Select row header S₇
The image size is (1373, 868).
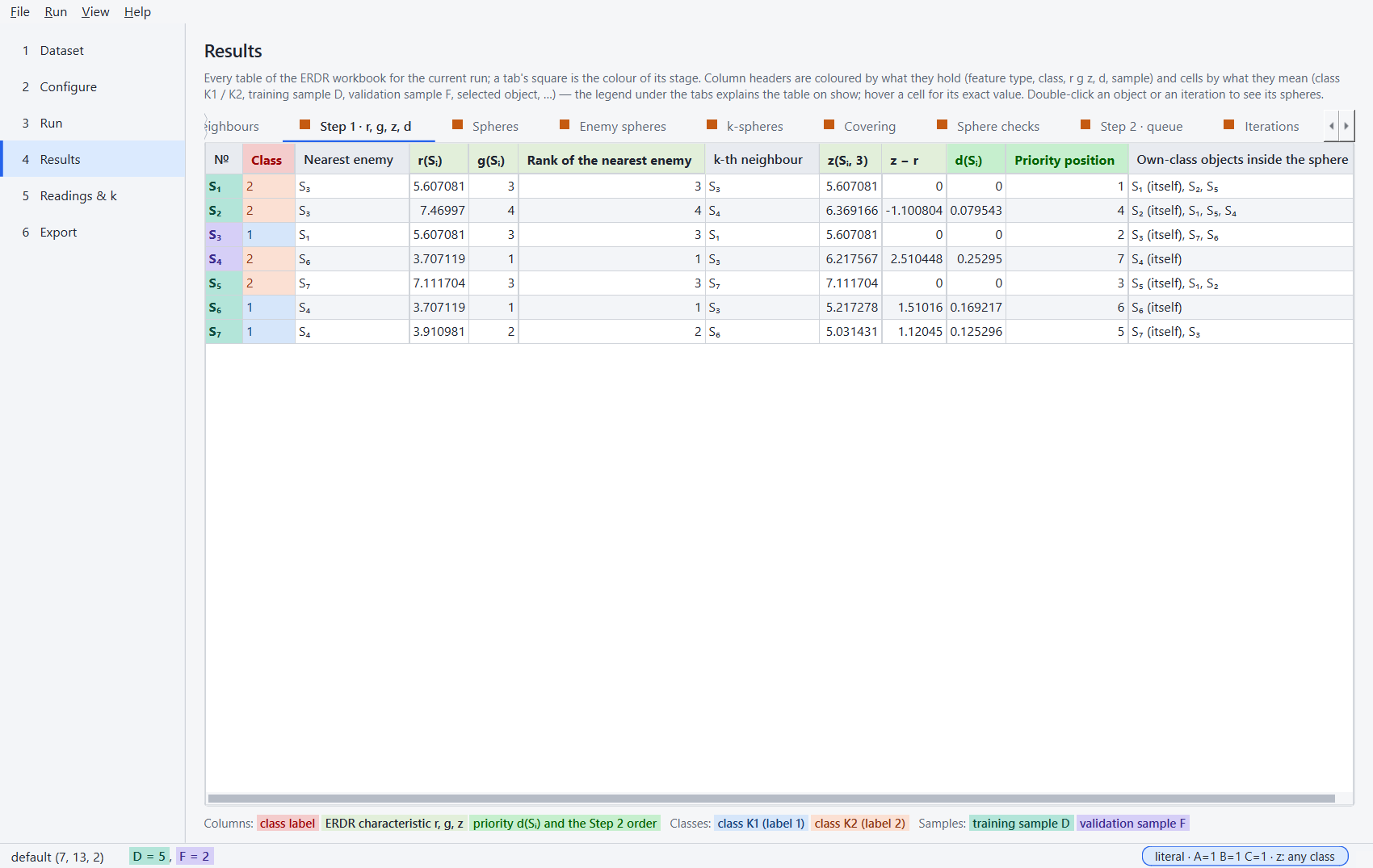224,332
